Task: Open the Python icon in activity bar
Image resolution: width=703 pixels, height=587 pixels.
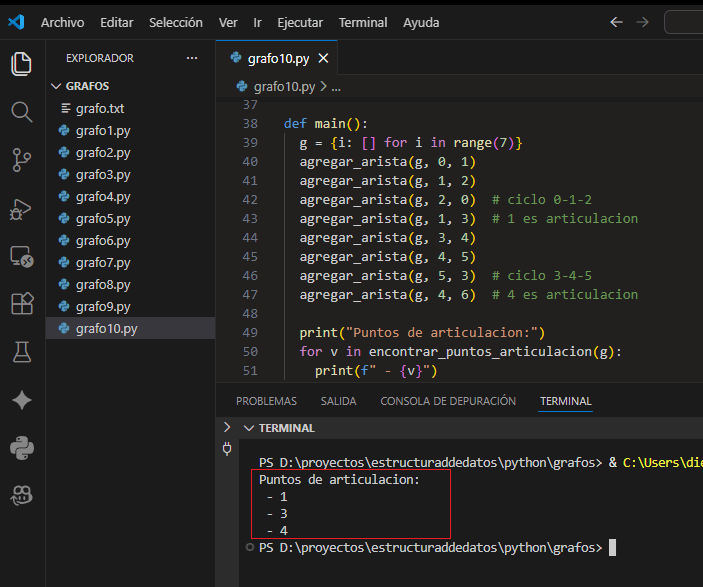Action: 21,447
